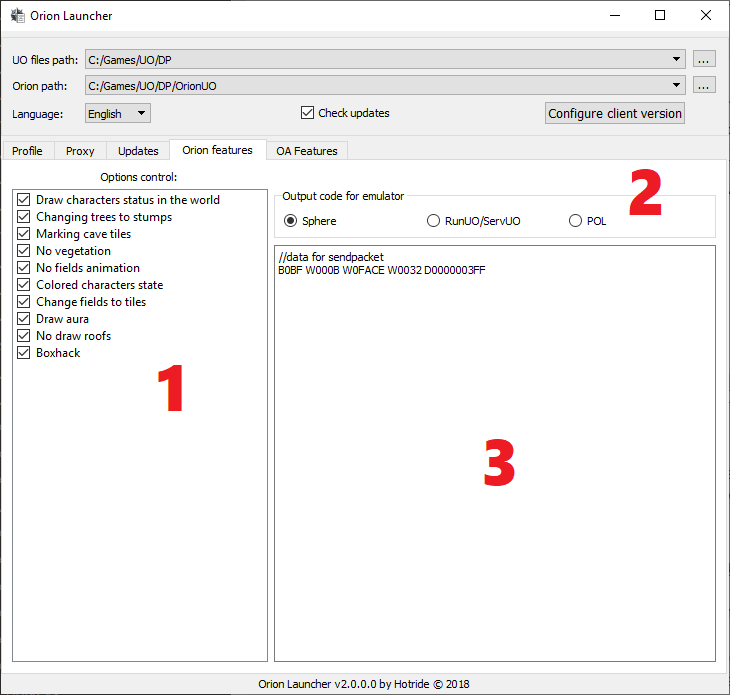Toggle Draw characters status in the world
Image resolution: width=730 pixels, height=695 pixels.
[24, 200]
